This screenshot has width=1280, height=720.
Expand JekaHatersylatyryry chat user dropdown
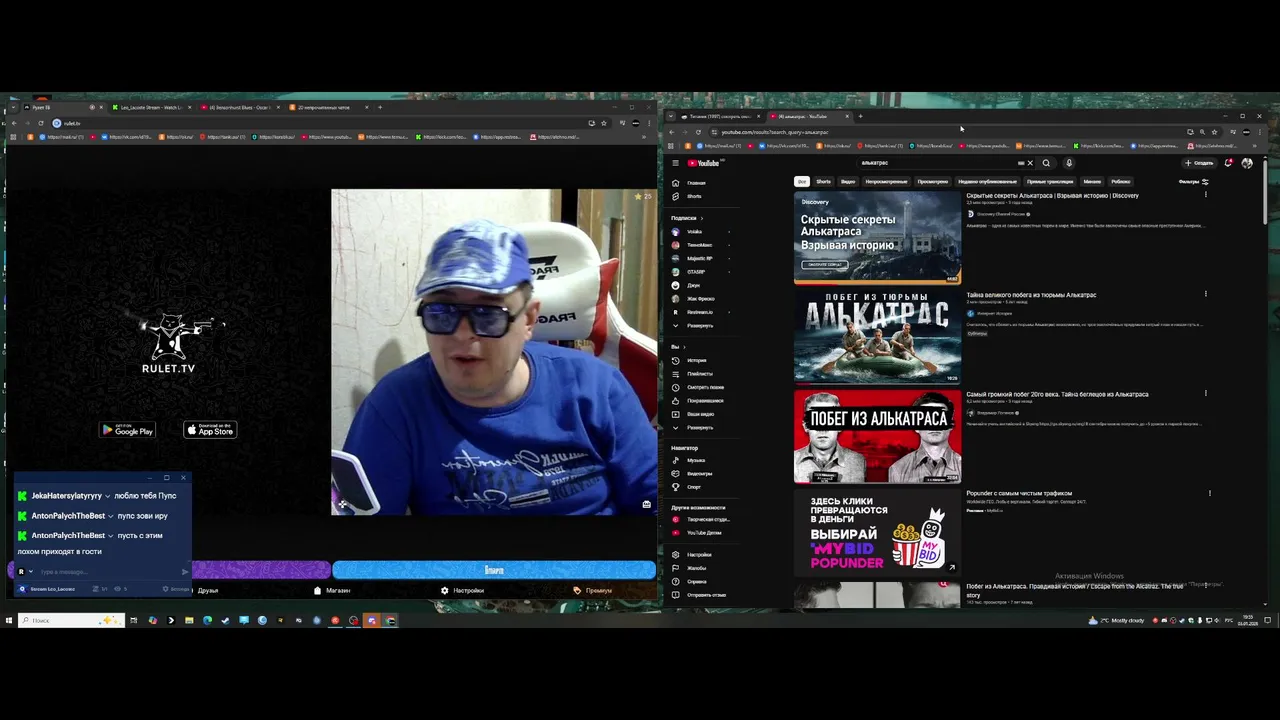(110, 496)
